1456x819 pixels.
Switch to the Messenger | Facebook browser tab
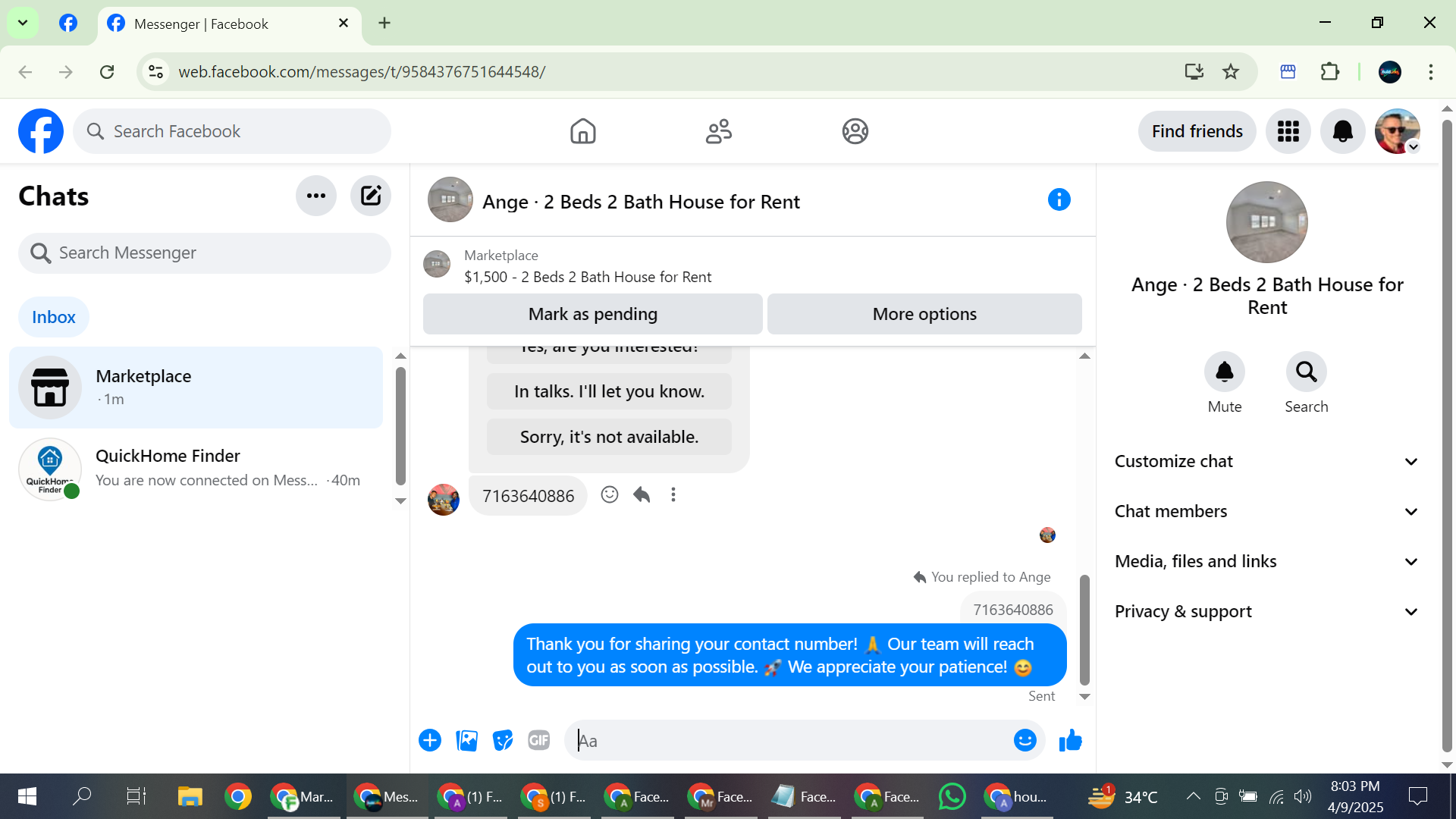229,24
